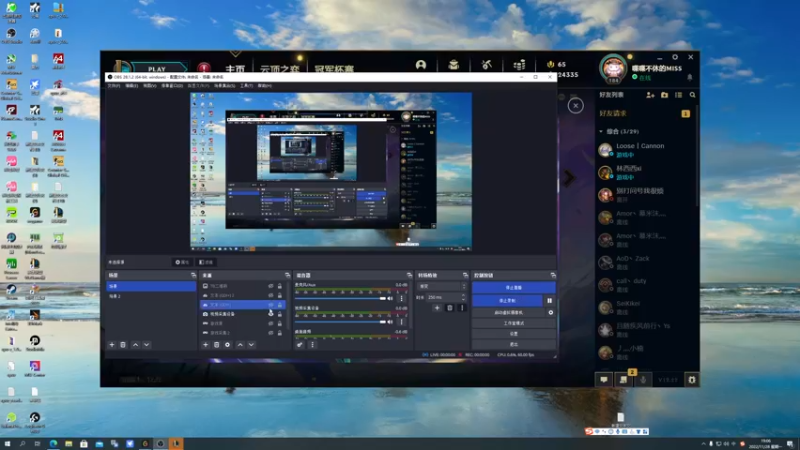Image resolution: width=800 pixels, height=450 pixels.
Task: Open audio mixer menu via bottom three-dot icon
Action: [312, 345]
